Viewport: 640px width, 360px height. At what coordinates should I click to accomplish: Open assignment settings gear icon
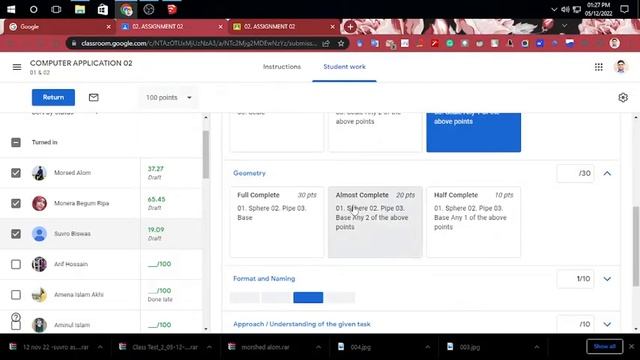click(623, 98)
